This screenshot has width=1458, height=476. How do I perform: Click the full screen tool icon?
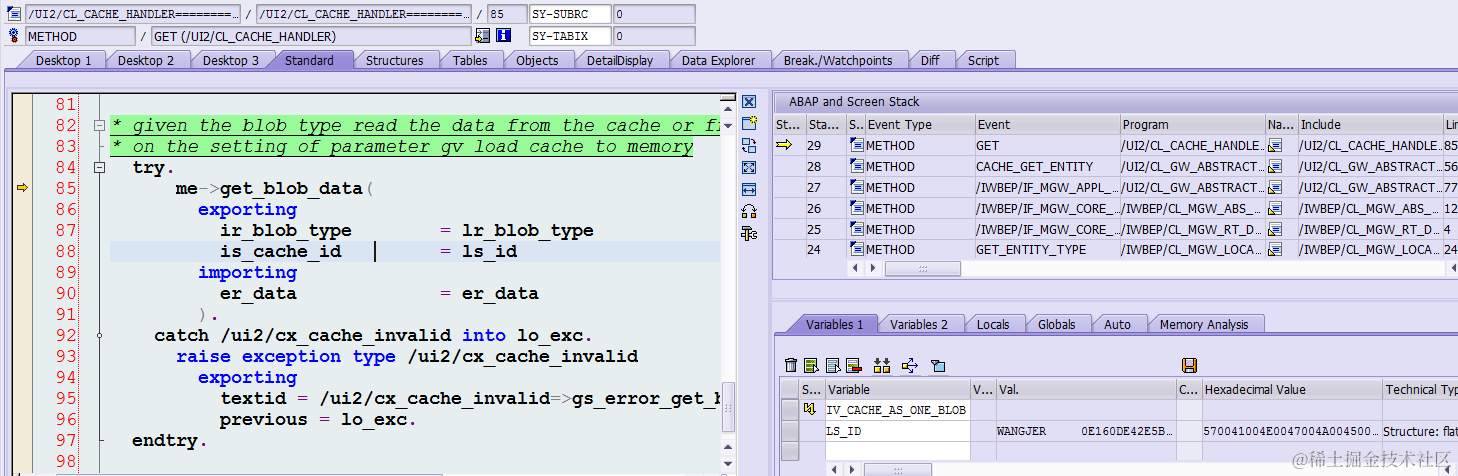click(x=749, y=167)
